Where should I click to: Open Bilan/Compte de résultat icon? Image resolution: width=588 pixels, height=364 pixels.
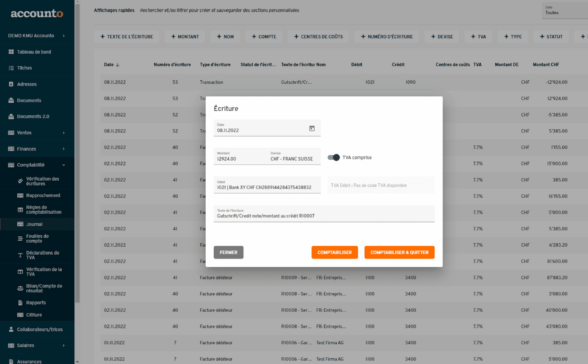20,288
